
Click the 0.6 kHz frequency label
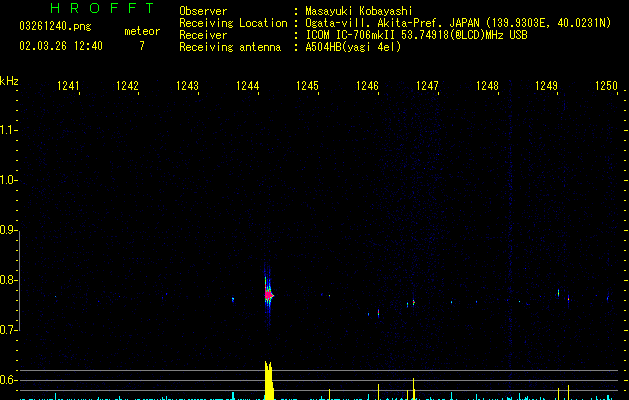[x=9, y=380]
